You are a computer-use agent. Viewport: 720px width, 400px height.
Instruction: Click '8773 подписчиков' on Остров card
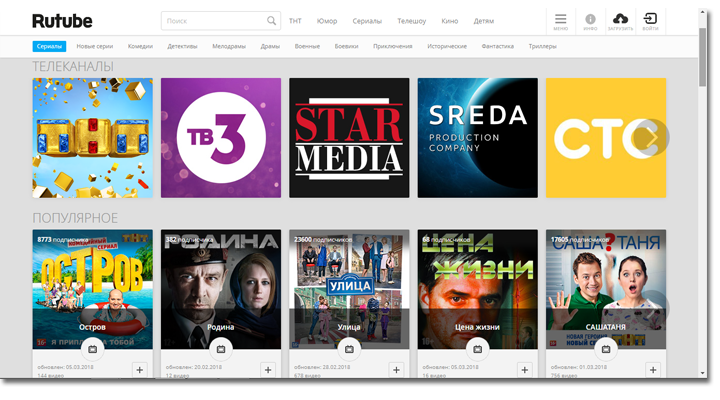[x=63, y=240]
